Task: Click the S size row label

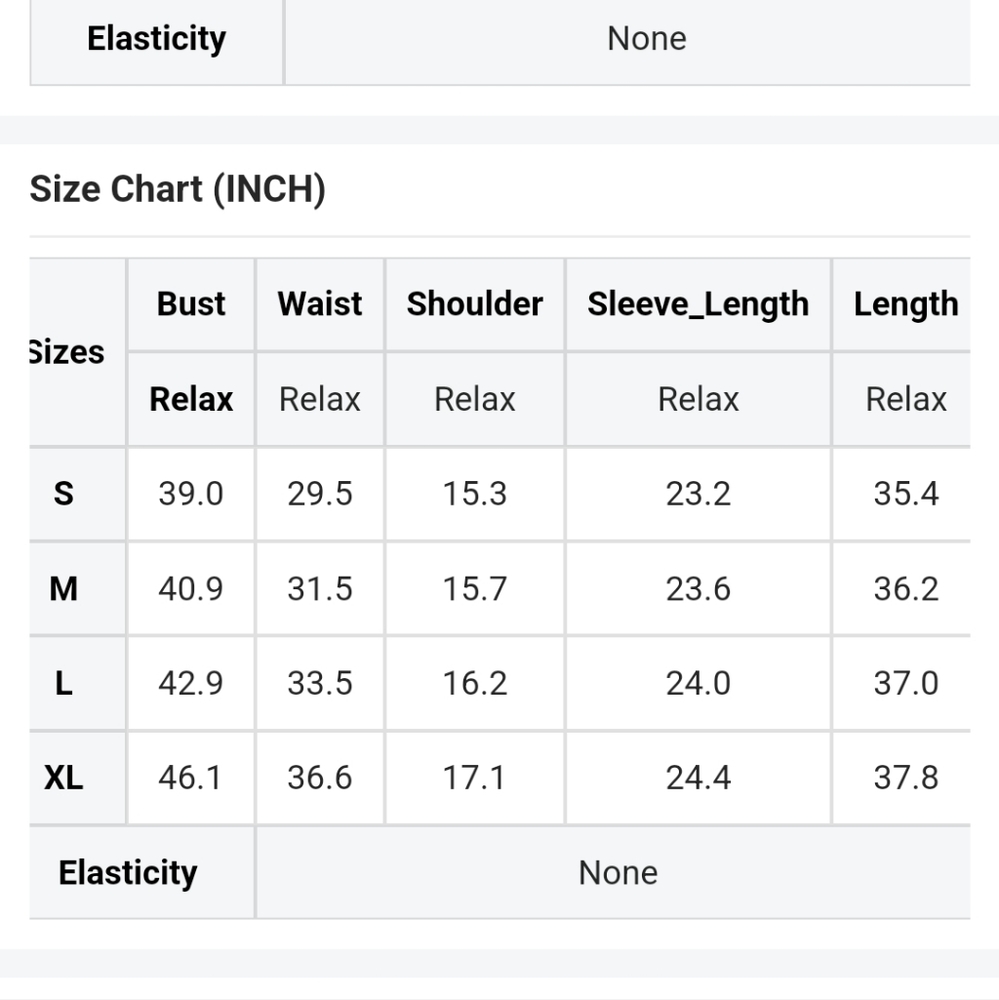Action: point(63,494)
